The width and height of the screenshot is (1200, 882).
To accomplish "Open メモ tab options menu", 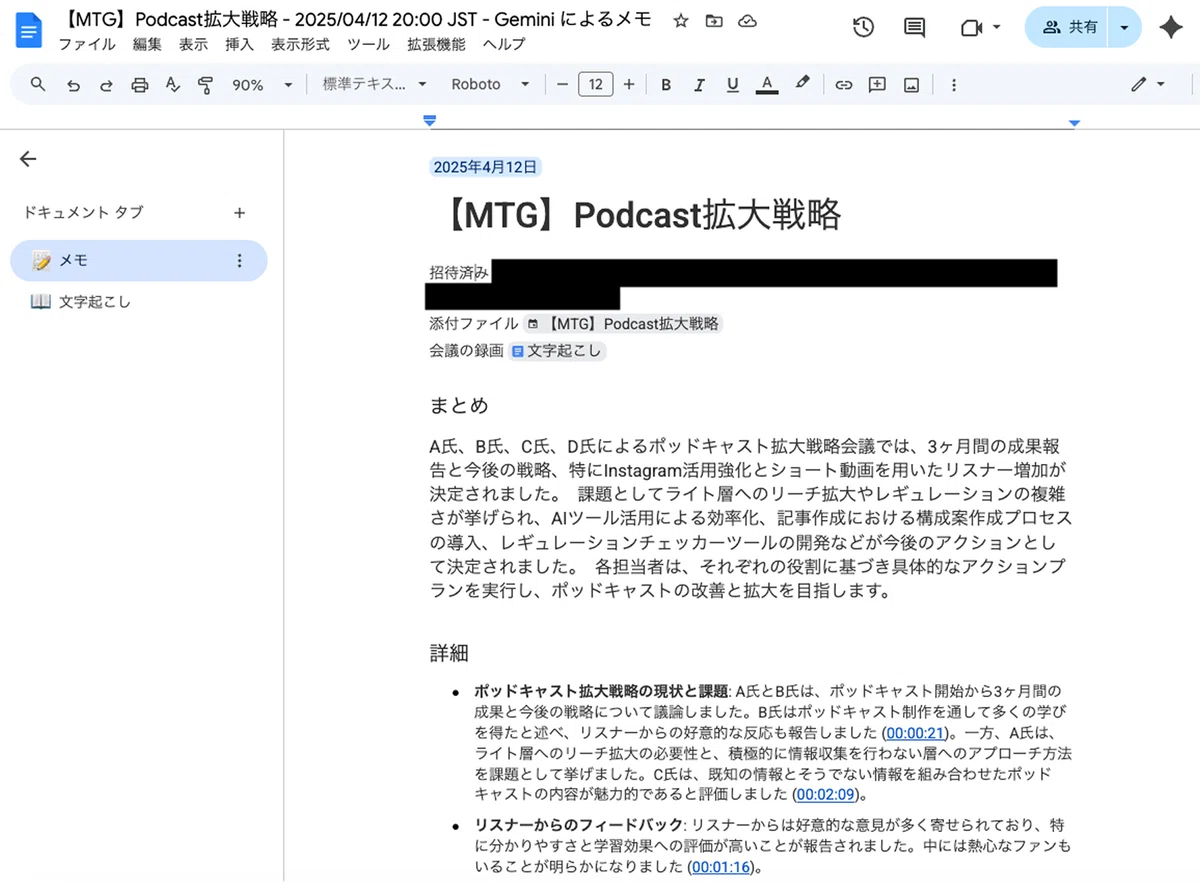I will point(239,261).
